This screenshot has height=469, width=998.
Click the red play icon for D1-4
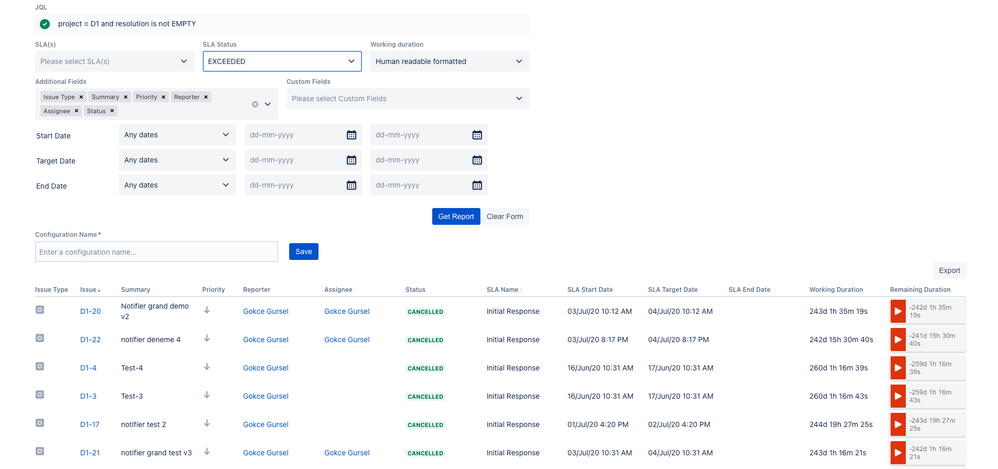898,368
